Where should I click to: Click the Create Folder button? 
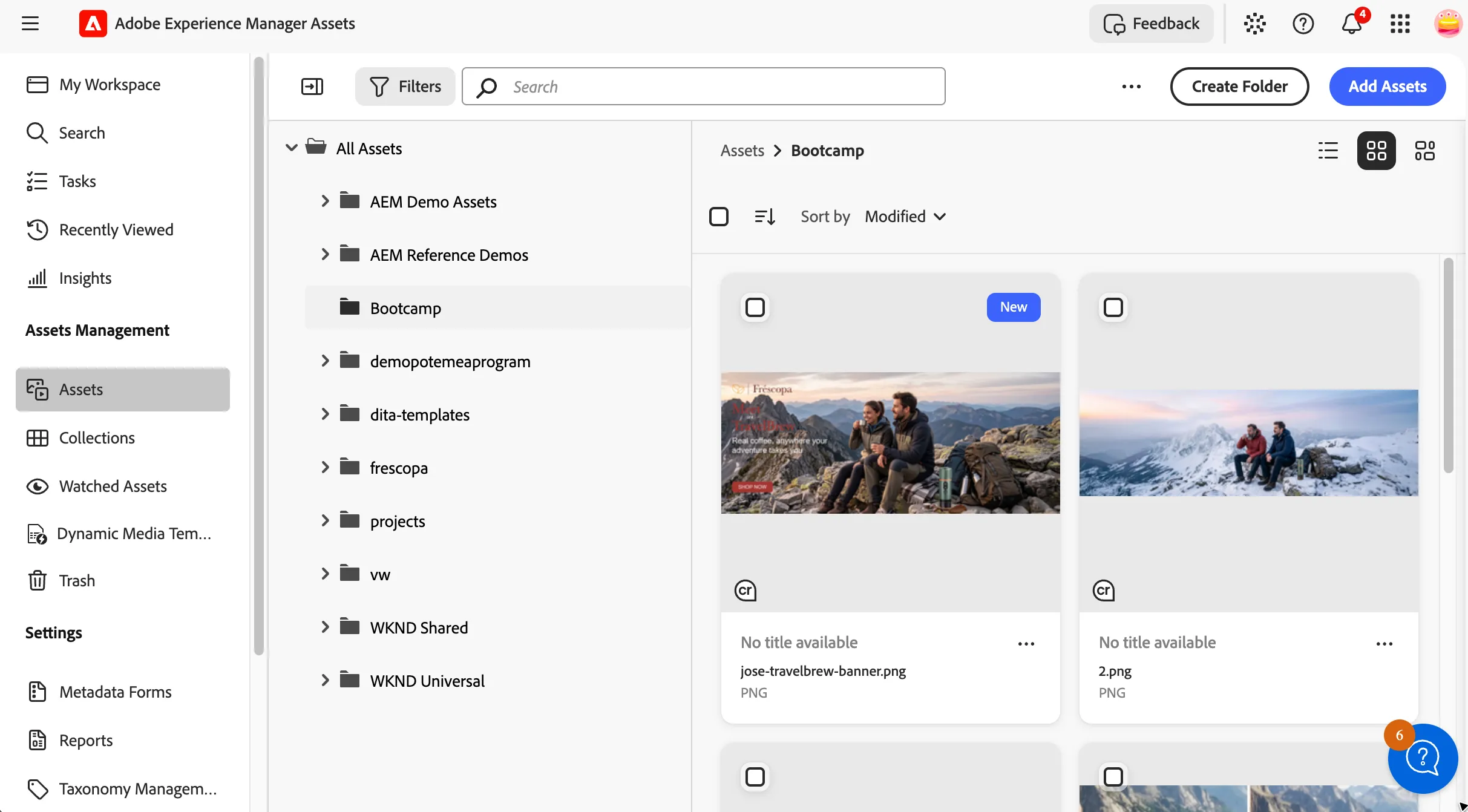tap(1239, 87)
